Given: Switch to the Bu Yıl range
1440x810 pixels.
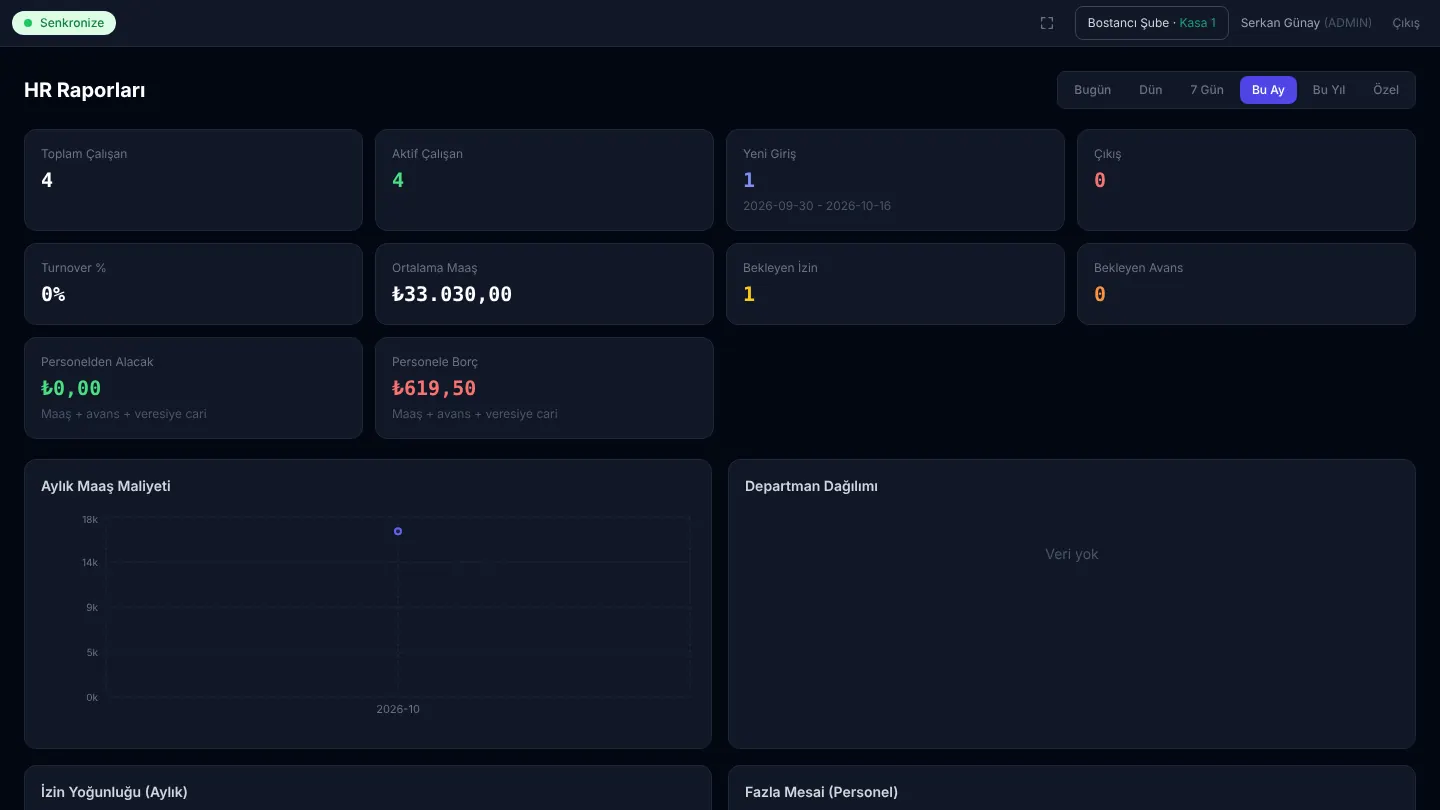Looking at the screenshot, I should [1329, 90].
